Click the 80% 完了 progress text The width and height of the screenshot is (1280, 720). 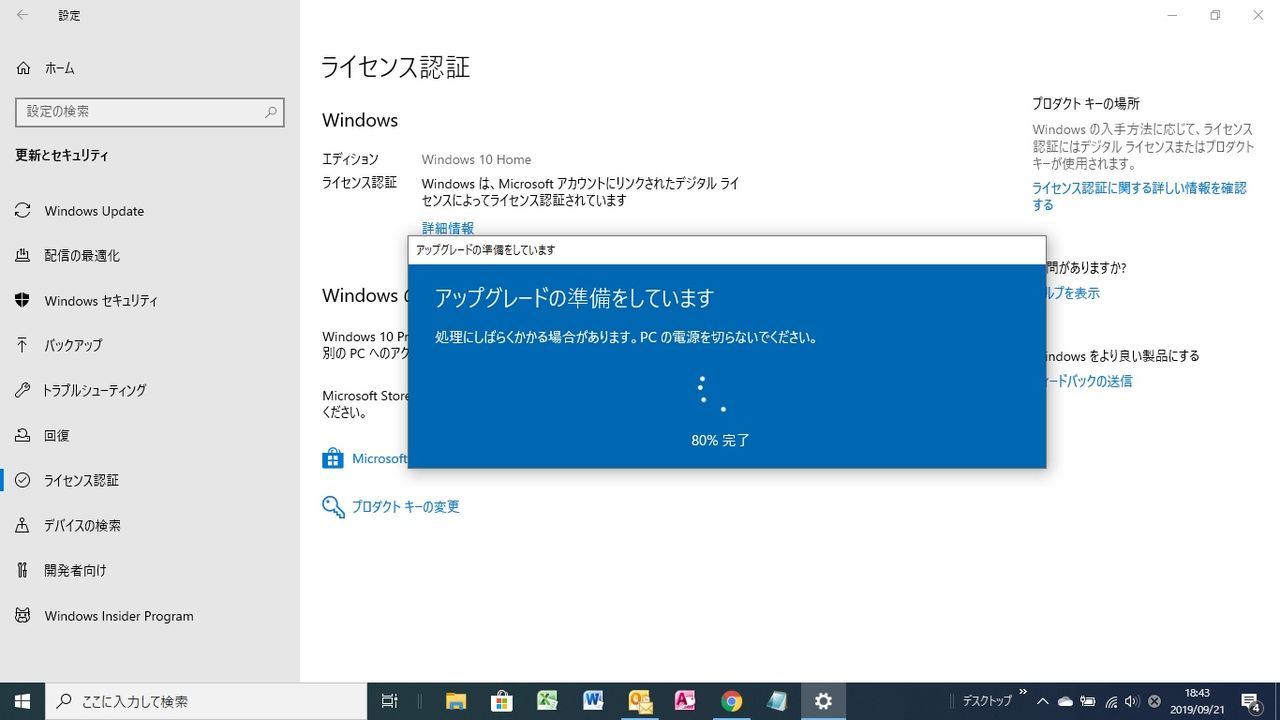[720, 440]
